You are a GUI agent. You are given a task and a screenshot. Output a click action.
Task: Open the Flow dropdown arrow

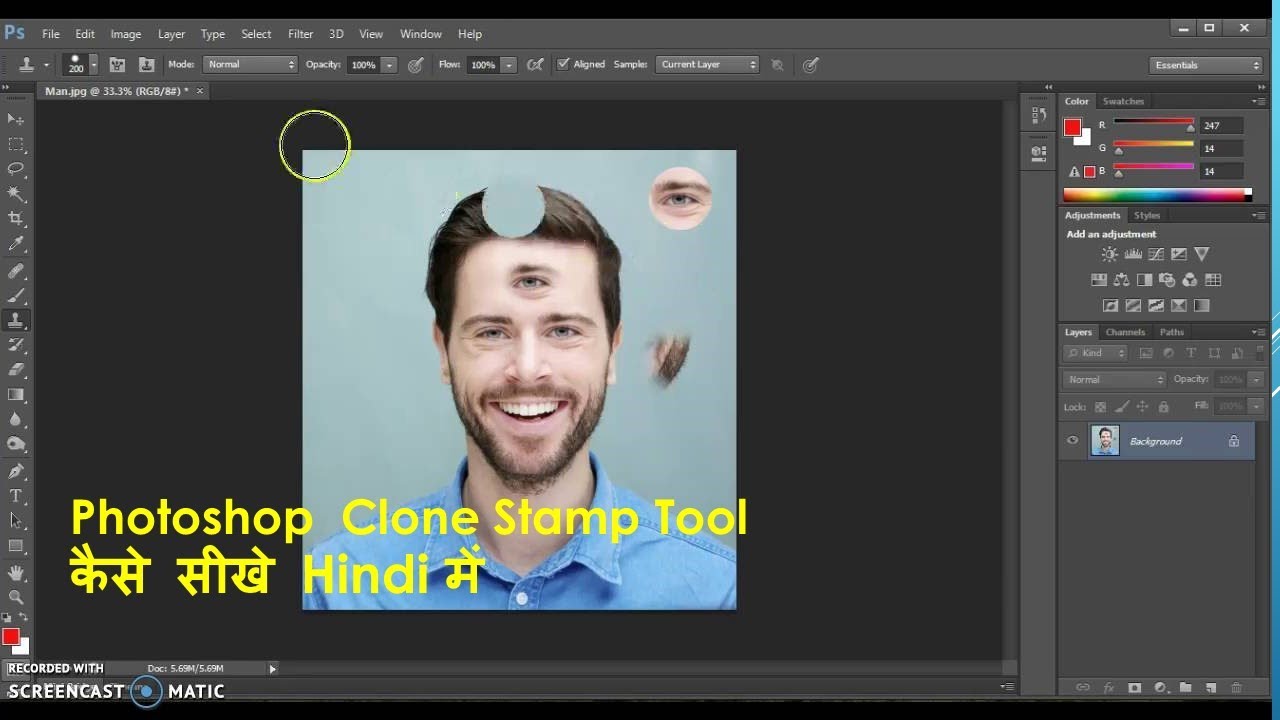point(509,65)
